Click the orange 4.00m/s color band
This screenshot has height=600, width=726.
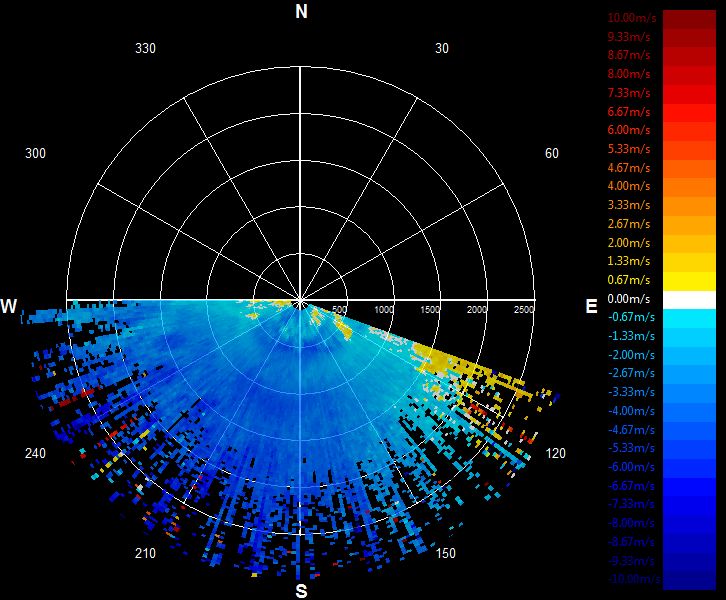pos(689,188)
